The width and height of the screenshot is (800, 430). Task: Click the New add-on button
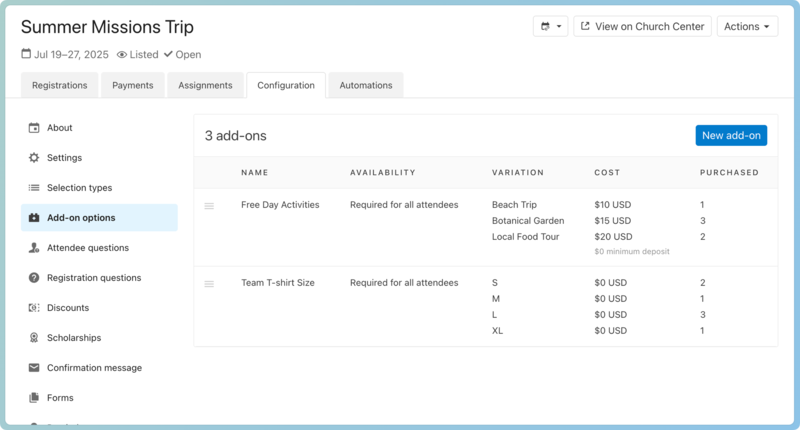tap(731, 136)
